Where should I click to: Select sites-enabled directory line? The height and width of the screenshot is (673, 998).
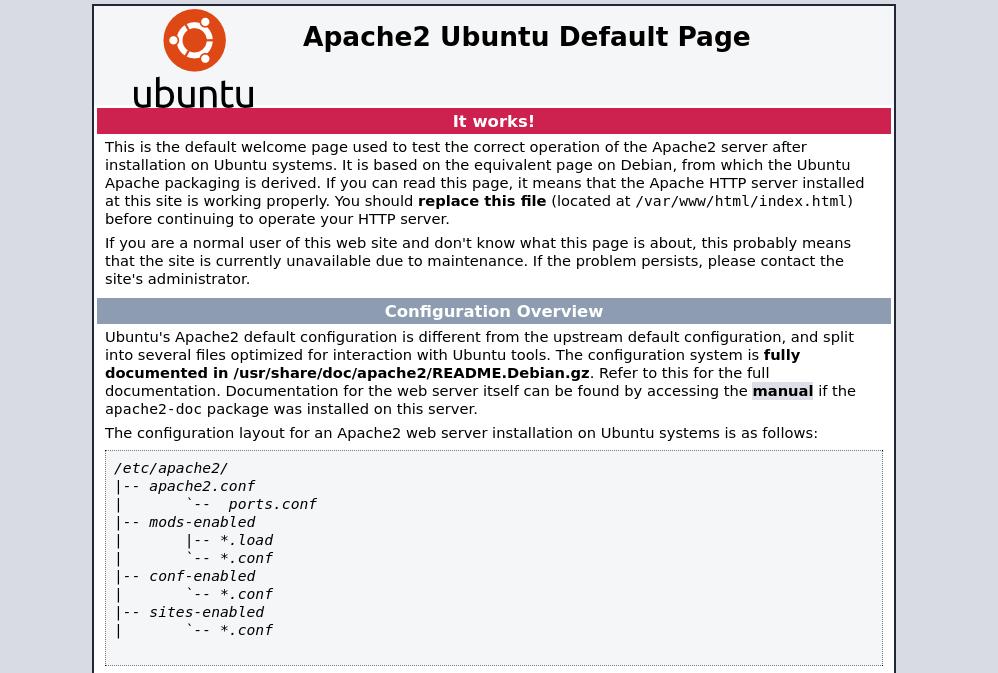[206, 612]
